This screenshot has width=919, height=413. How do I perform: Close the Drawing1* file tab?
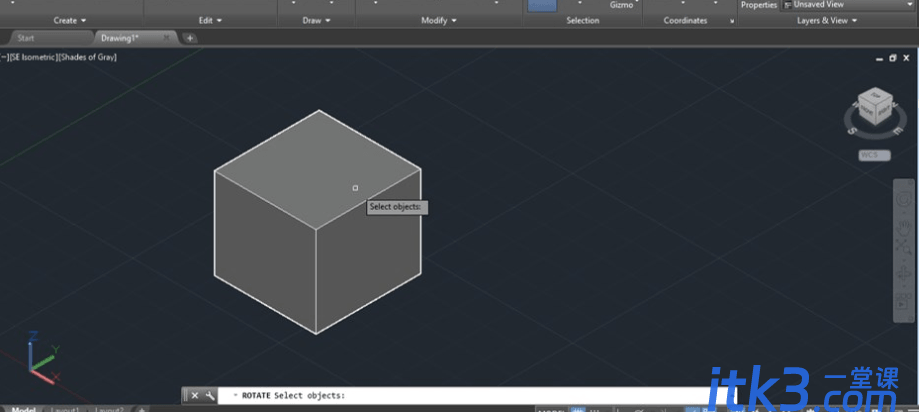coord(166,38)
